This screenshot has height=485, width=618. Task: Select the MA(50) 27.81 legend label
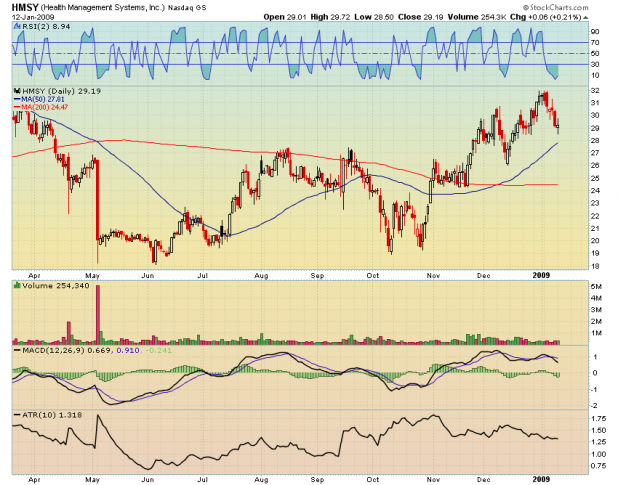pyautogui.click(x=43, y=99)
